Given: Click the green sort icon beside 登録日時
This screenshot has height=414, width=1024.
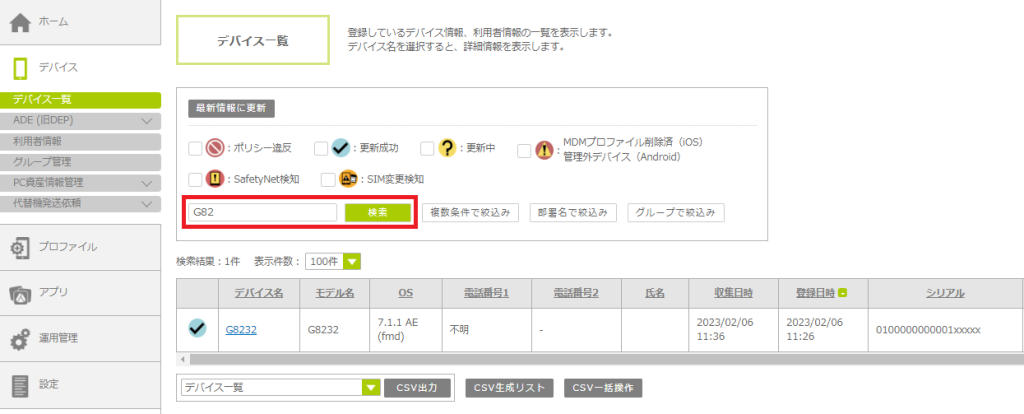Looking at the screenshot, I should 844,293.
